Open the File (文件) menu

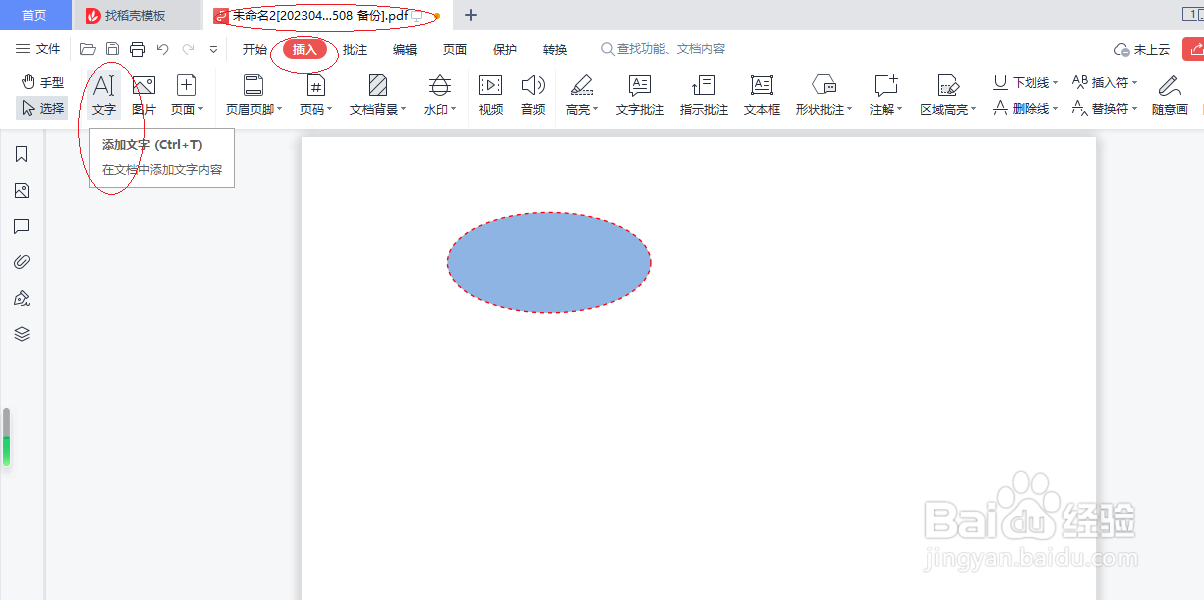tap(38, 49)
